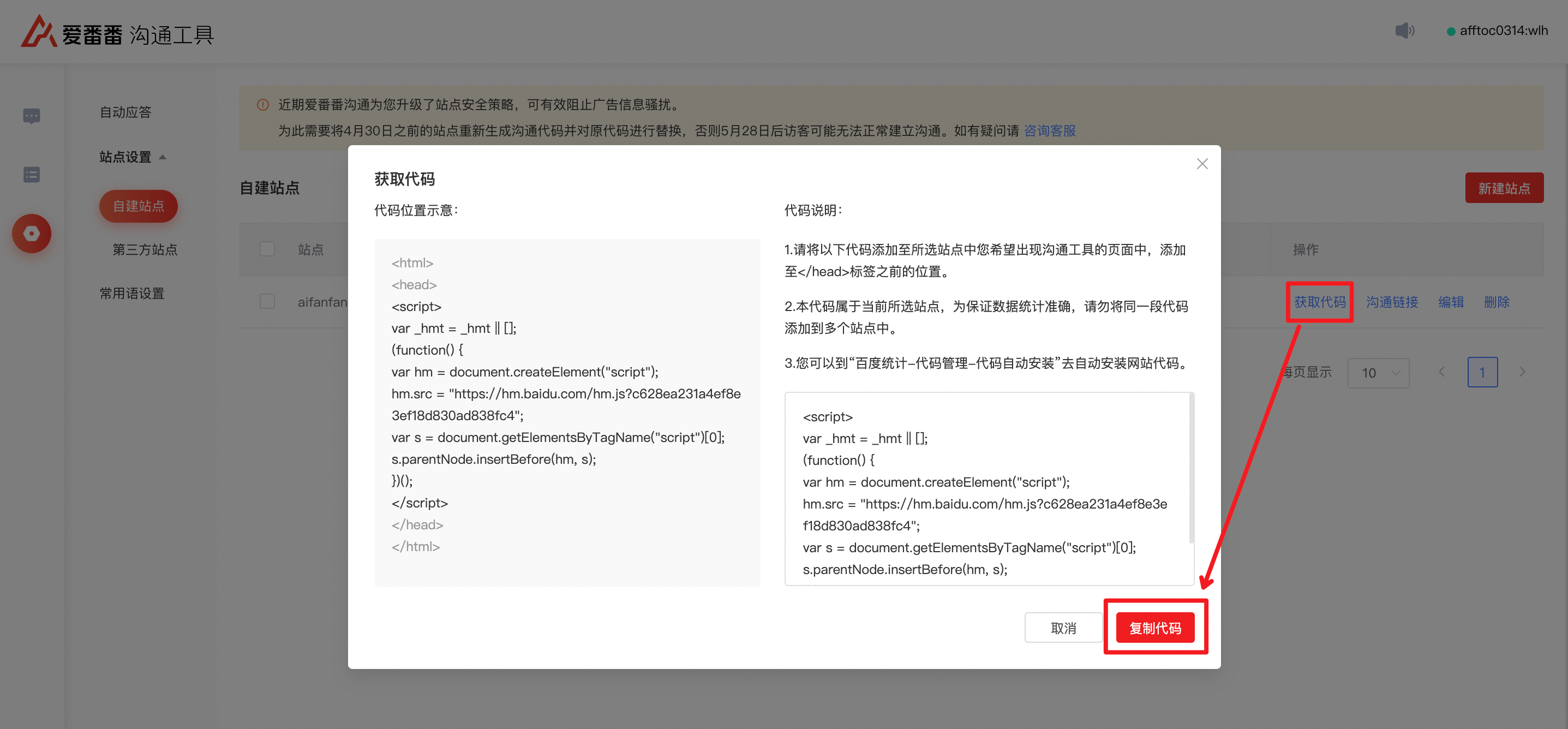Collapse the 站点设置 menu group
This screenshot has height=729, width=1568.
coord(133,157)
